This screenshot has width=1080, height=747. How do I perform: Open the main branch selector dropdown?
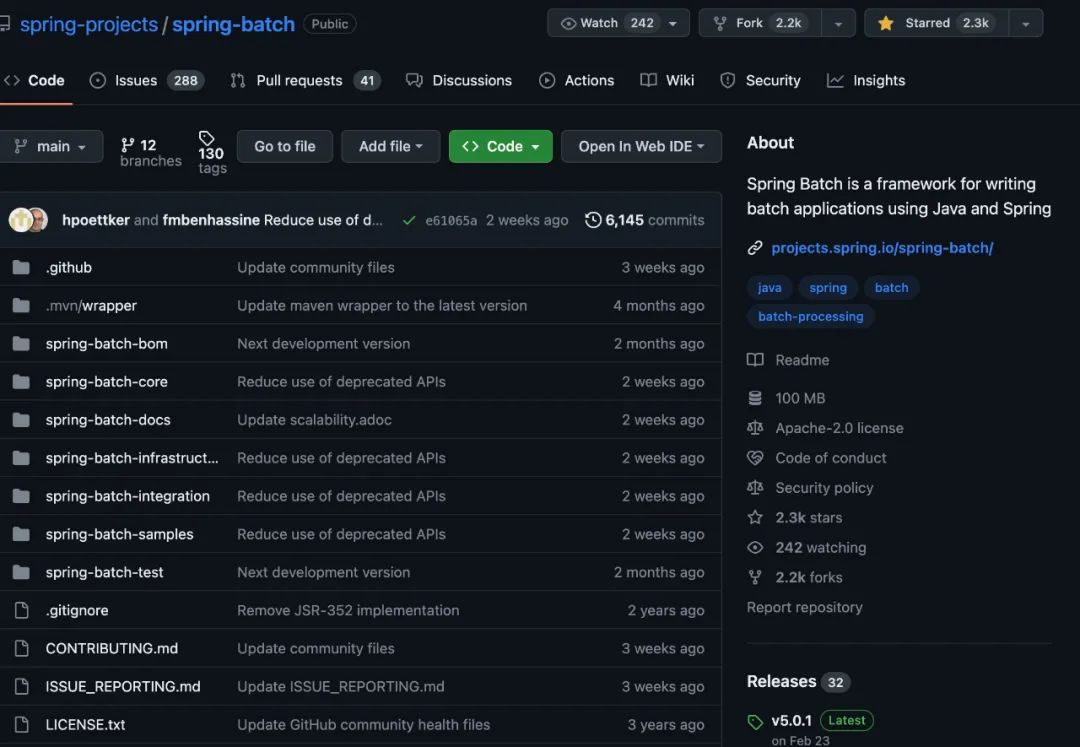pos(51,146)
